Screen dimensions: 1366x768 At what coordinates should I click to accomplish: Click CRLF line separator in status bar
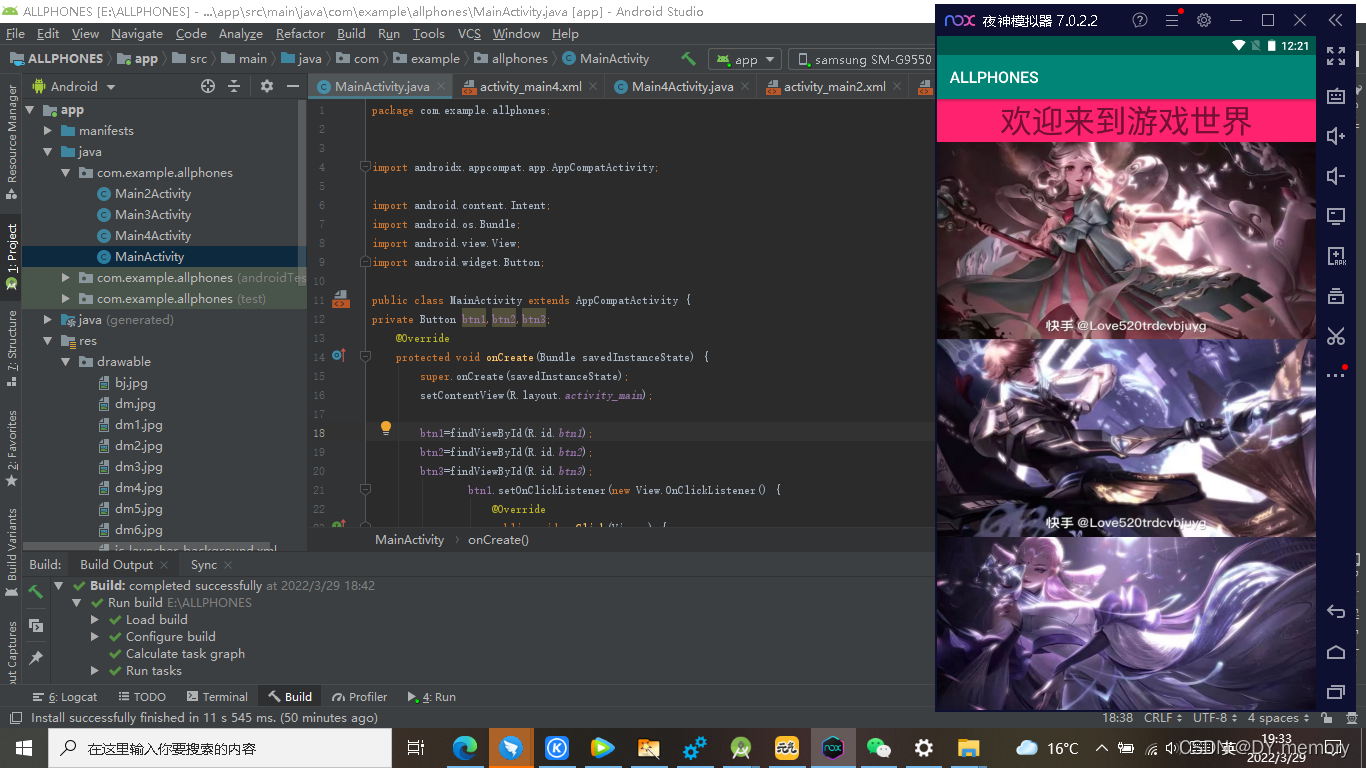coord(1164,718)
